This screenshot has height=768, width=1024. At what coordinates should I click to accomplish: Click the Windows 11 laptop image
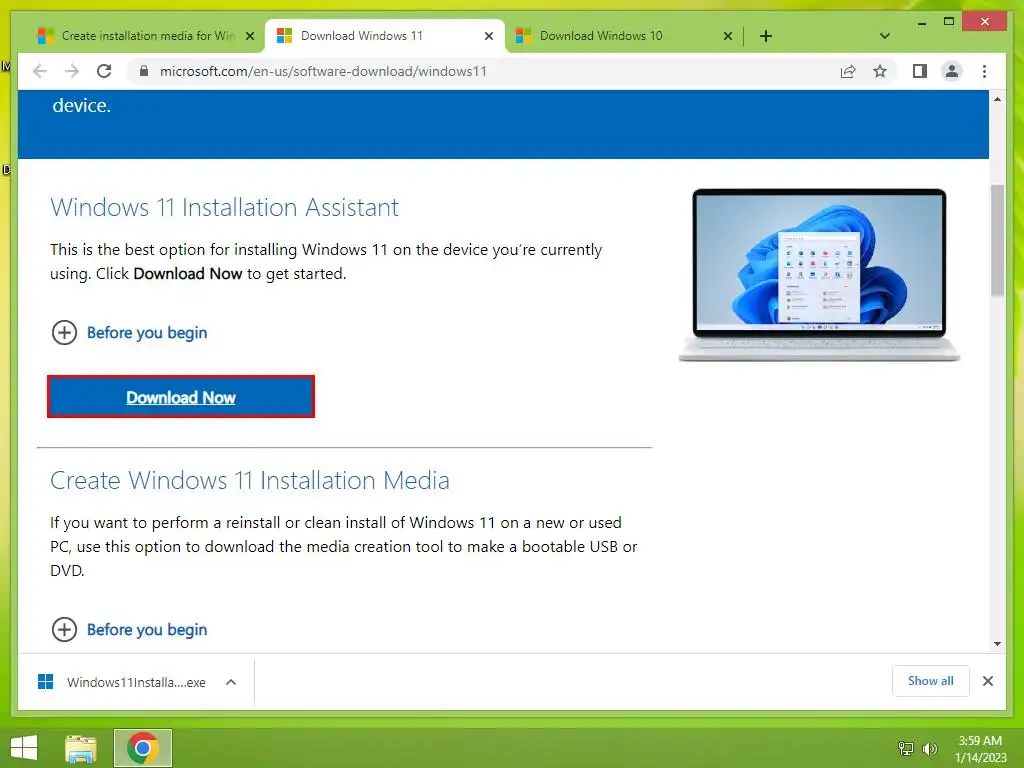click(819, 275)
